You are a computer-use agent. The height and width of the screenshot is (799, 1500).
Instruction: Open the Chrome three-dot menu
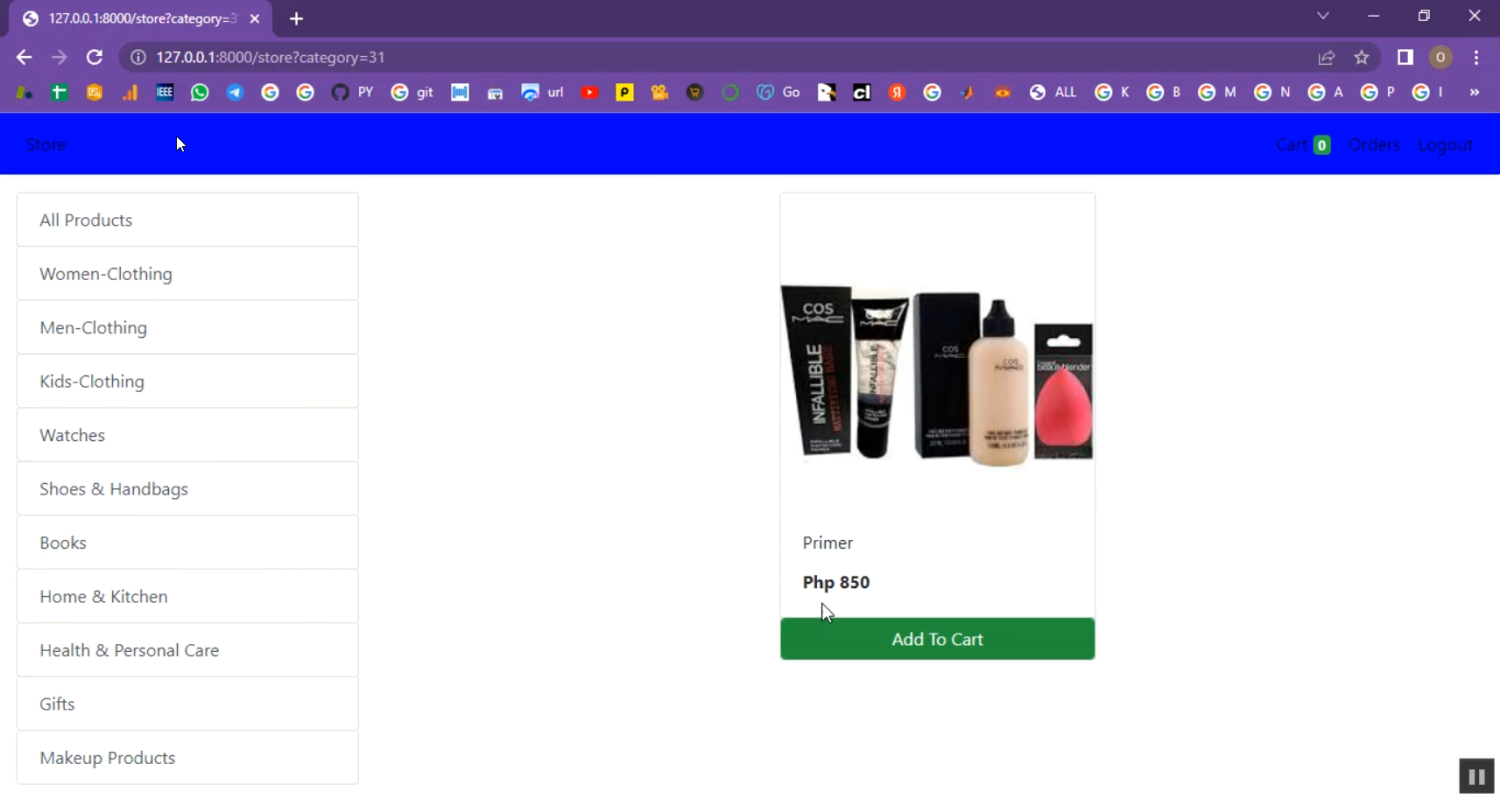[x=1476, y=58]
